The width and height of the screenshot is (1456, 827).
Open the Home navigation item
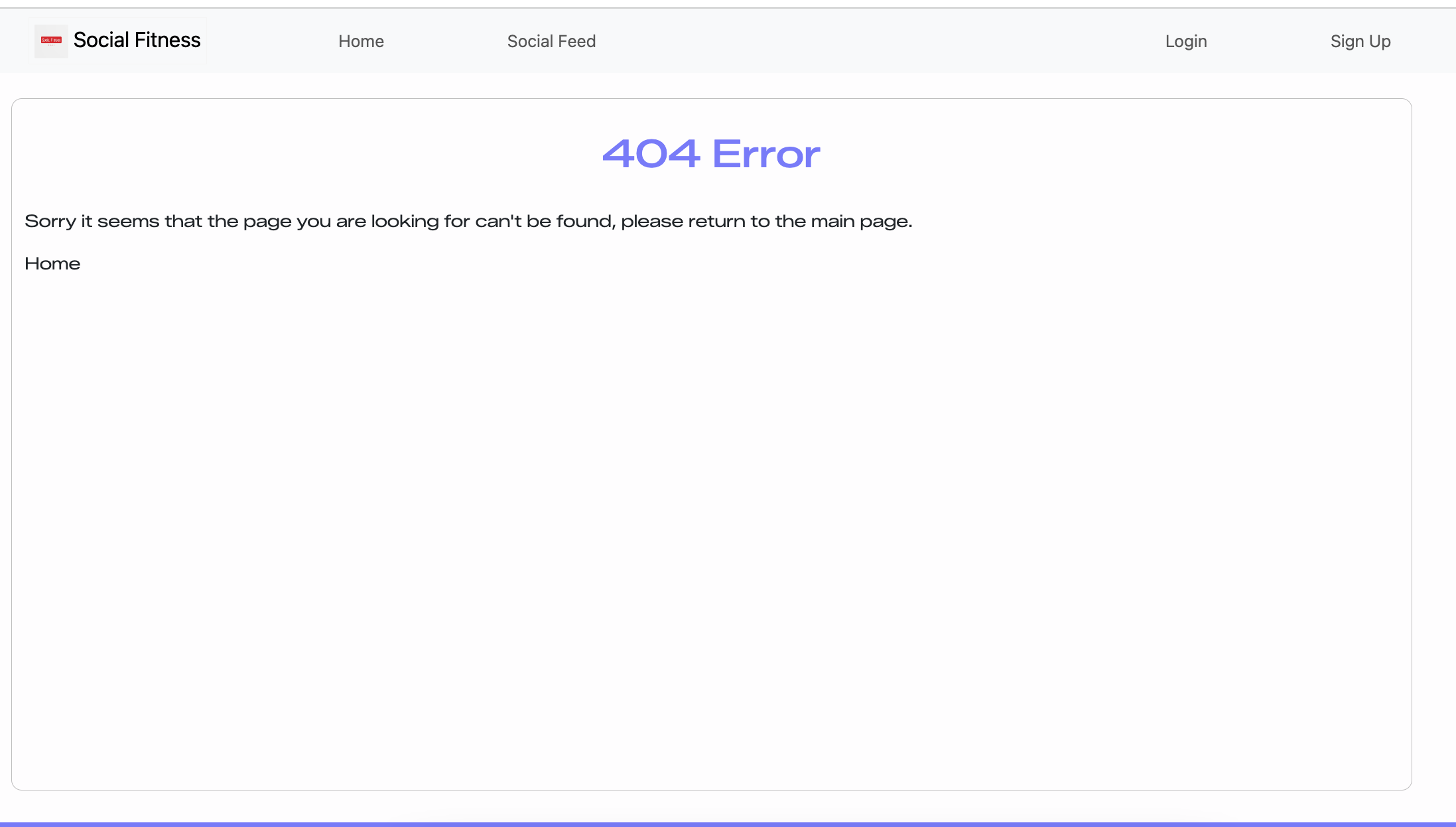[x=361, y=40]
